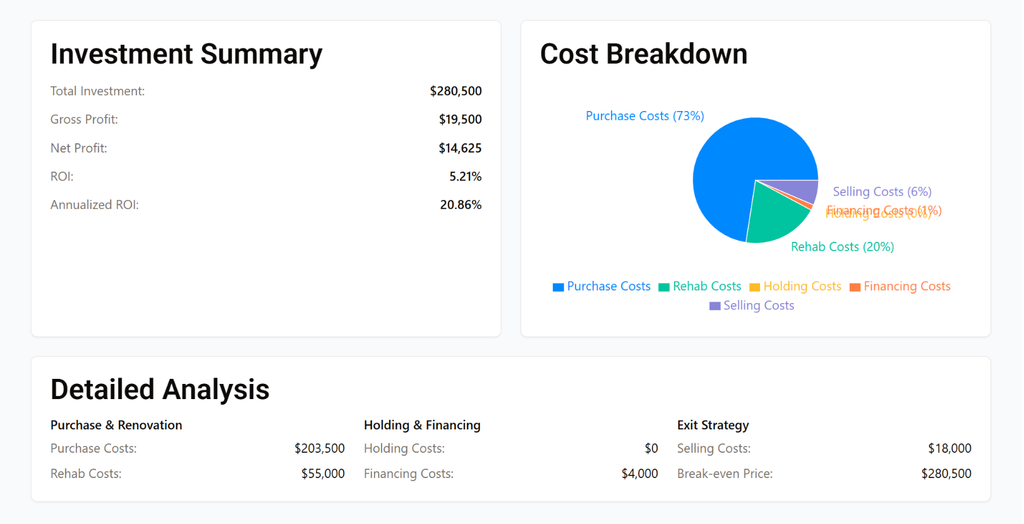
Task: Click the Total Investment label
Action: pos(97,91)
